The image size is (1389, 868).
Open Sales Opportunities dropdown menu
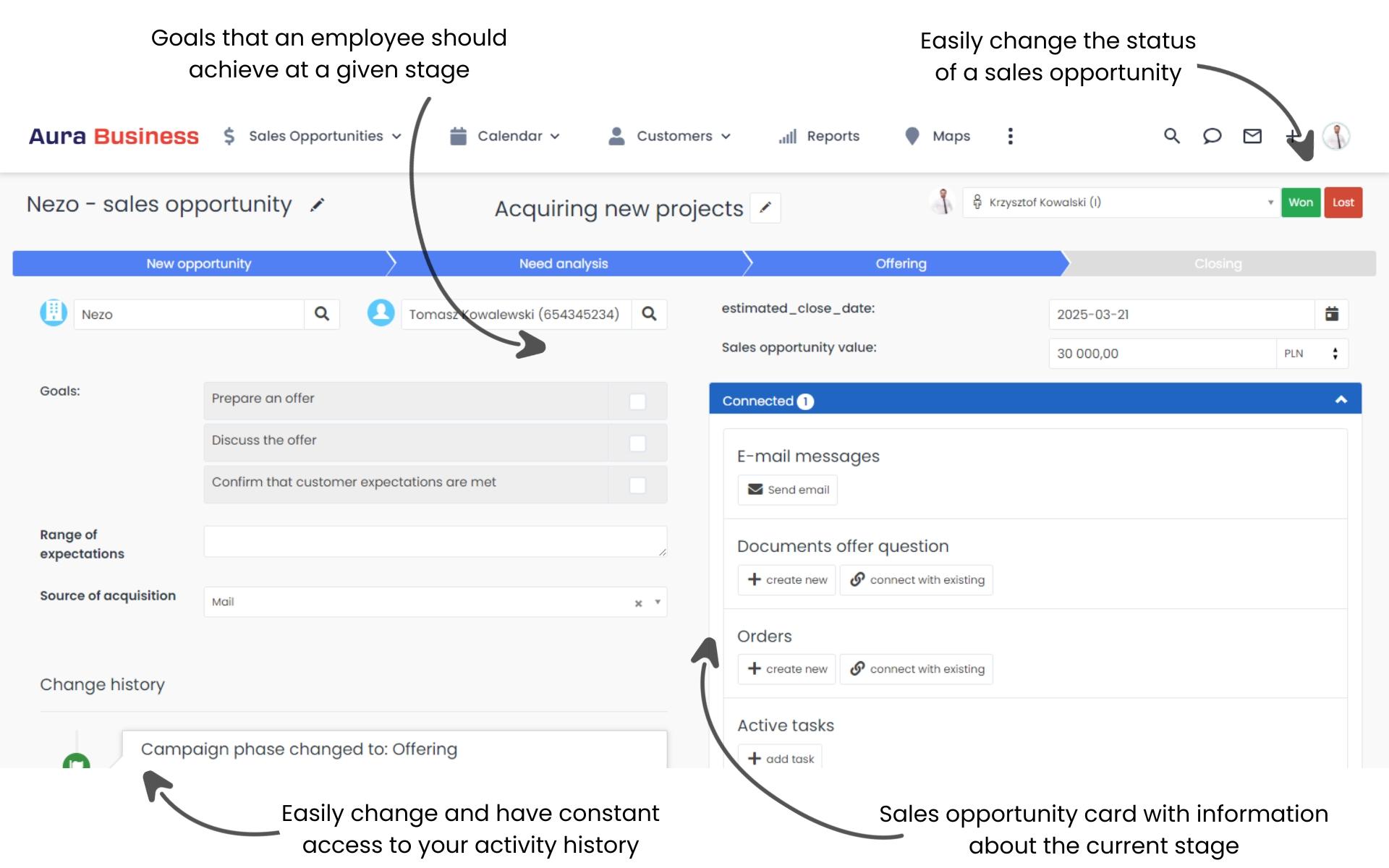(312, 136)
